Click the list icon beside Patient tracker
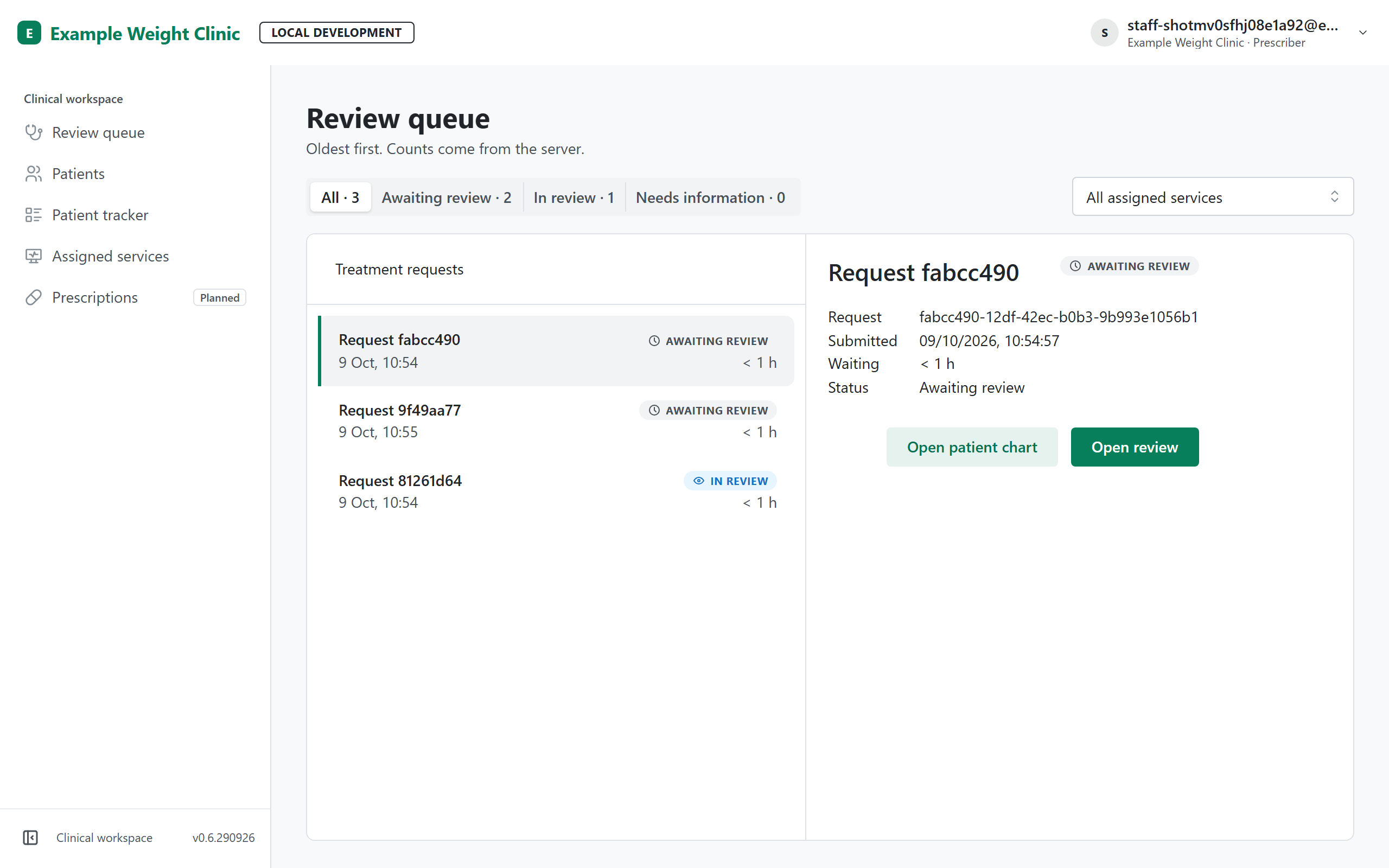The height and width of the screenshot is (868, 1389). pyautogui.click(x=33, y=215)
